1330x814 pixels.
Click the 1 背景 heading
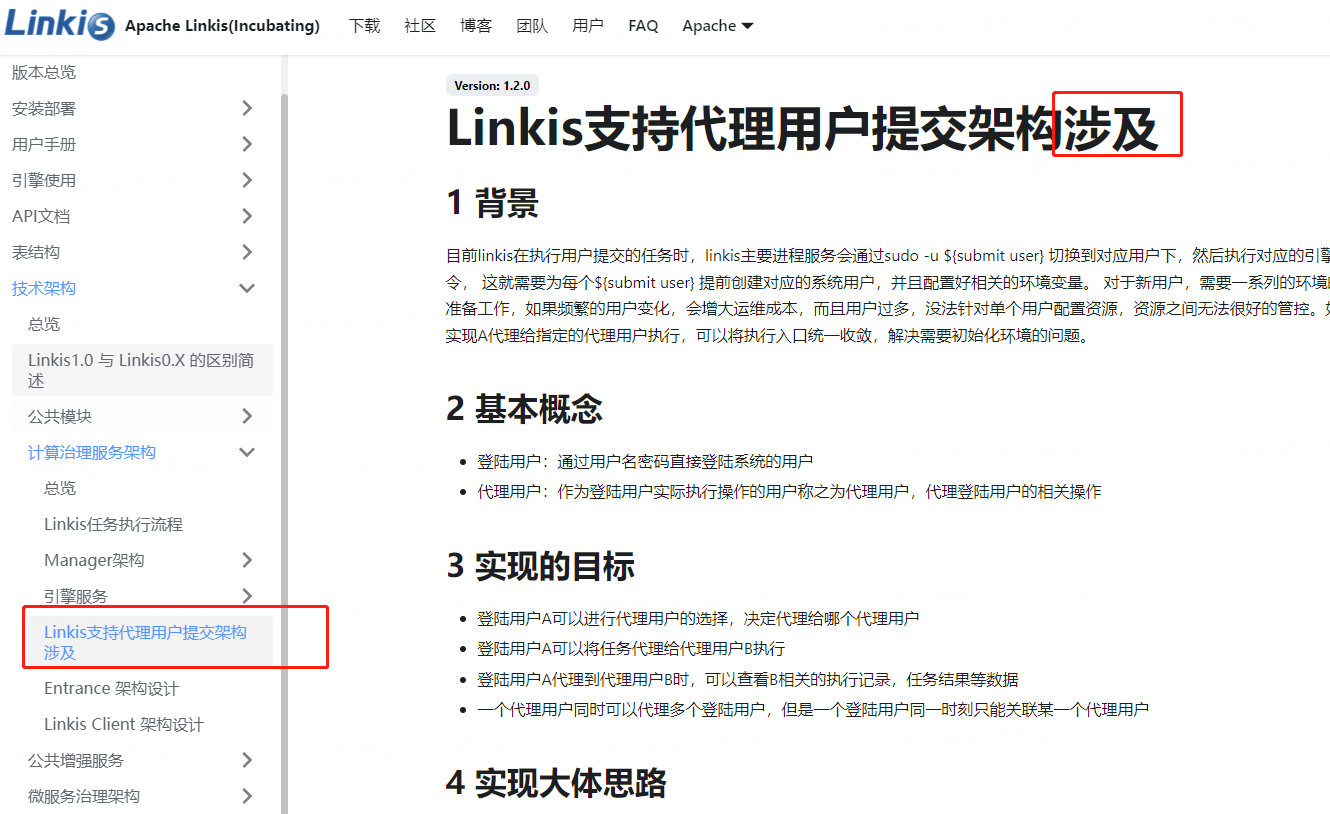click(492, 203)
